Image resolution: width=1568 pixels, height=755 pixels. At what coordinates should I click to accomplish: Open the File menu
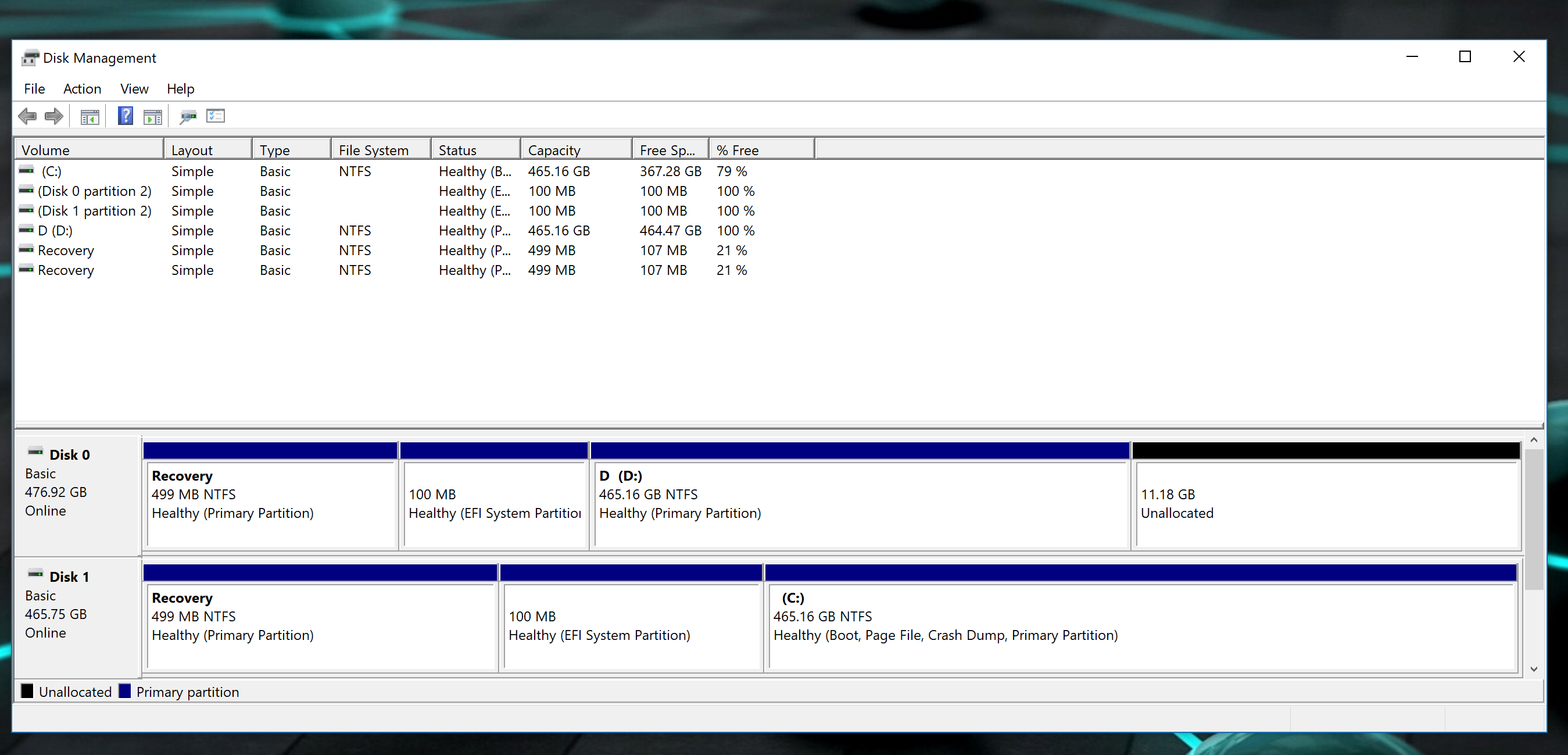[x=35, y=89]
